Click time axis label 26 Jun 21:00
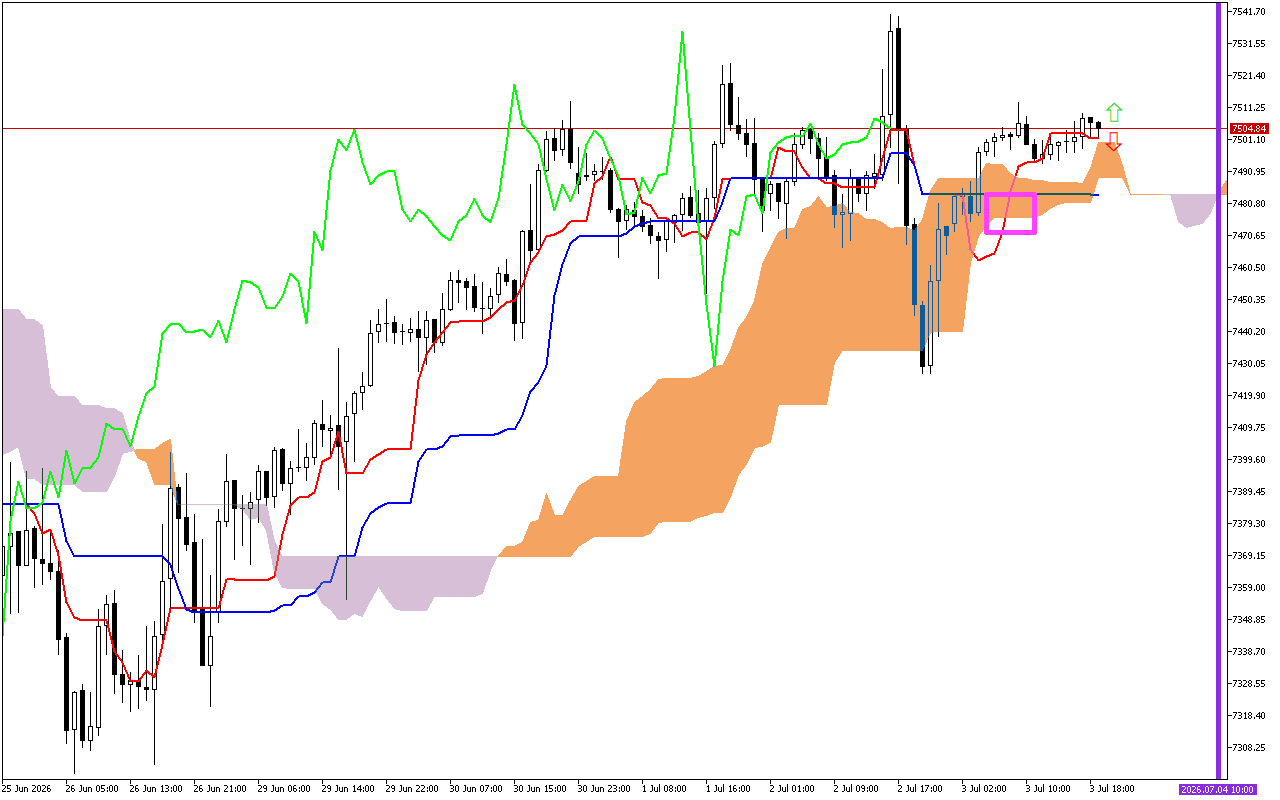1280x800 pixels. point(219,789)
